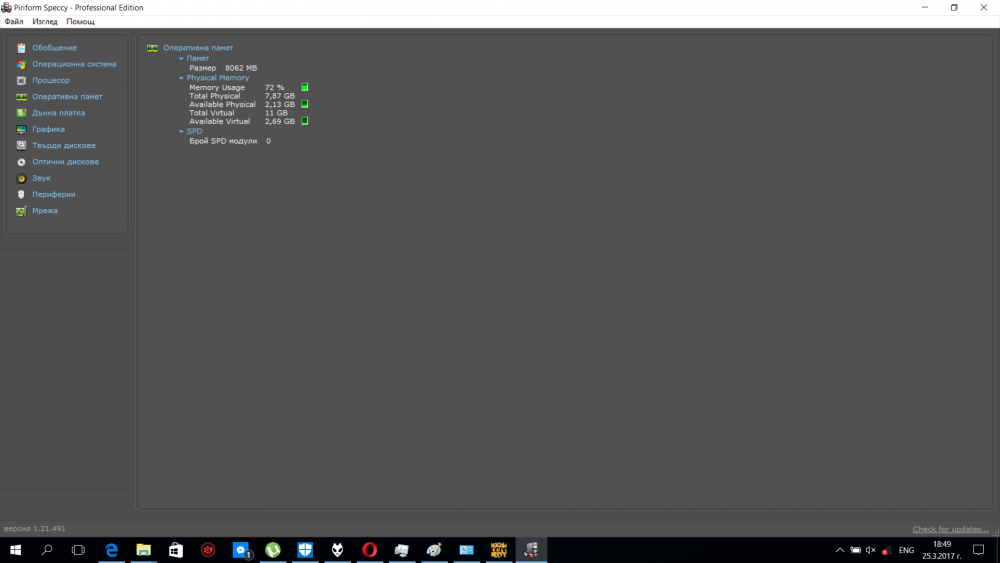Viewport: 1000px width, 563px height.
Task: Click the ENG language indicator
Action: 906,550
